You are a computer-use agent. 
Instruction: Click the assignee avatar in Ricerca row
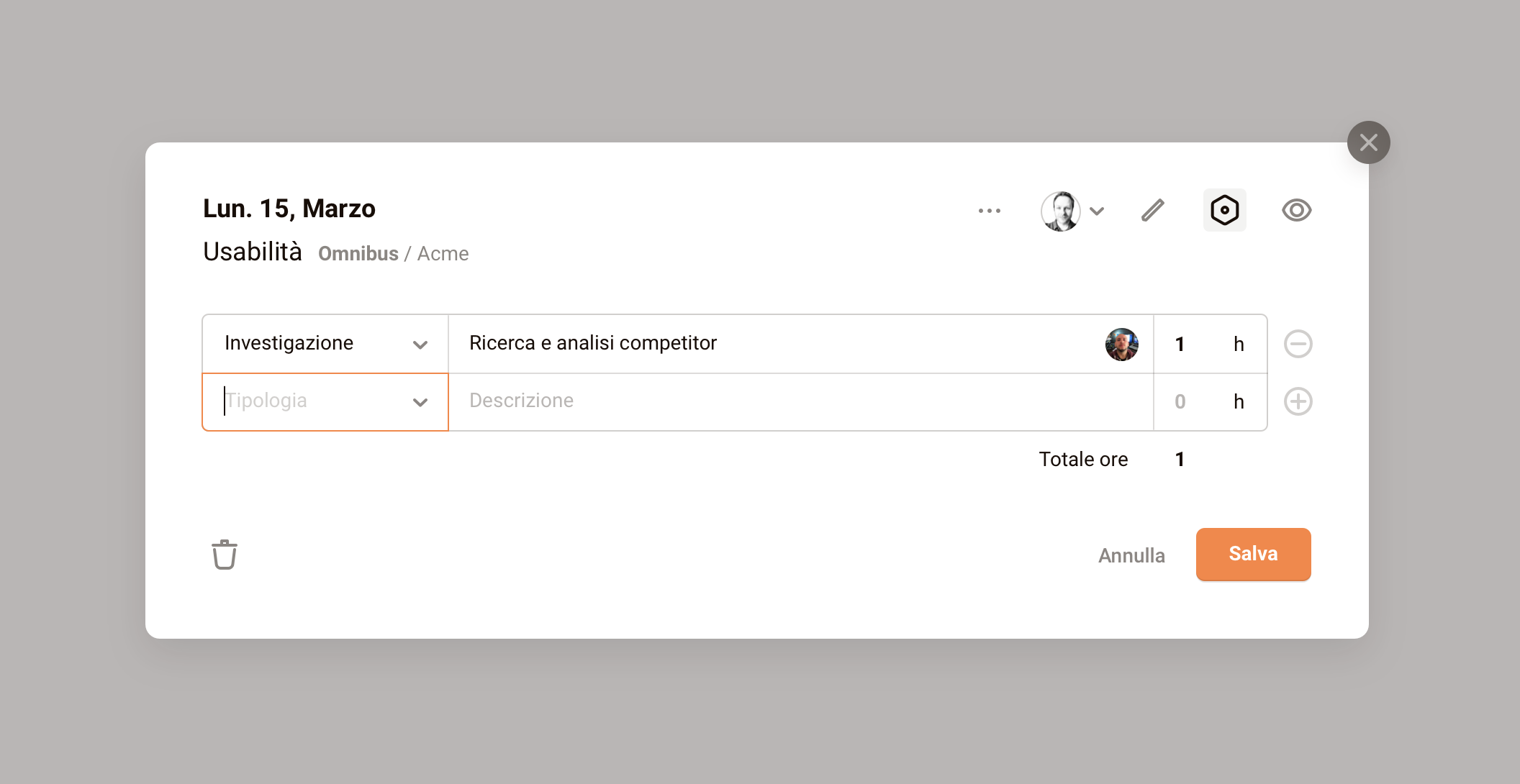[x=1121, y=344]
